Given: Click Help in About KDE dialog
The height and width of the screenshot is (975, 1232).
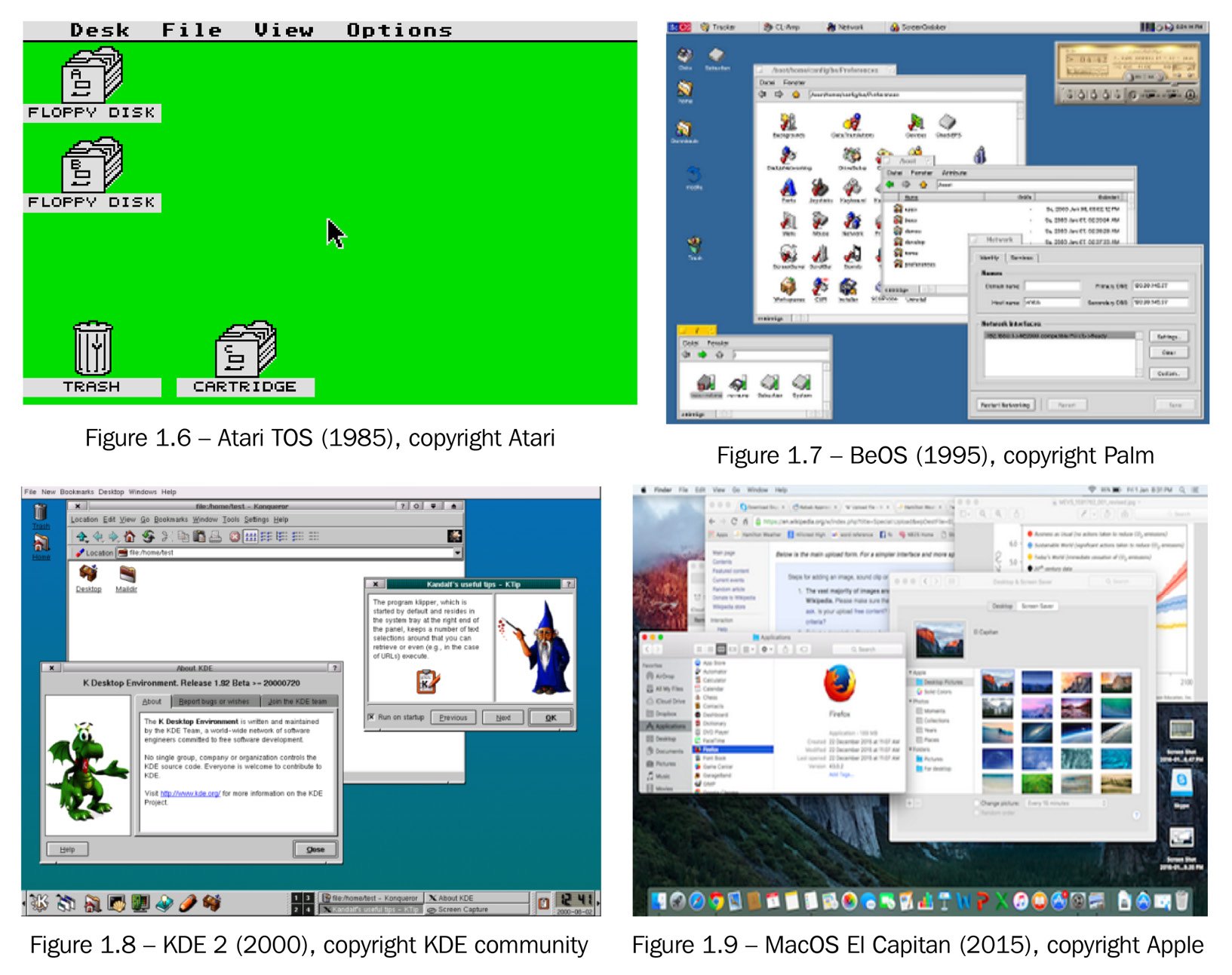Looking at the screenshot, I should pos(67,849).
